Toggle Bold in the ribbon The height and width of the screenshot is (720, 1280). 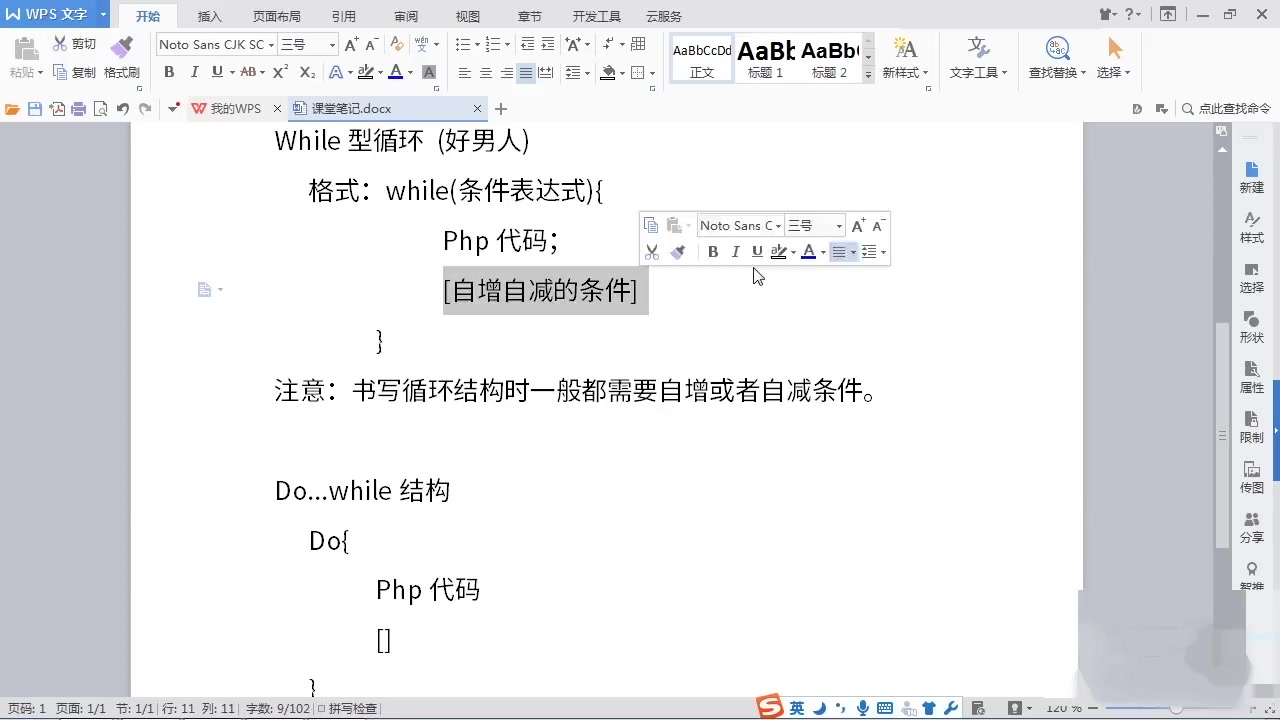169,72
